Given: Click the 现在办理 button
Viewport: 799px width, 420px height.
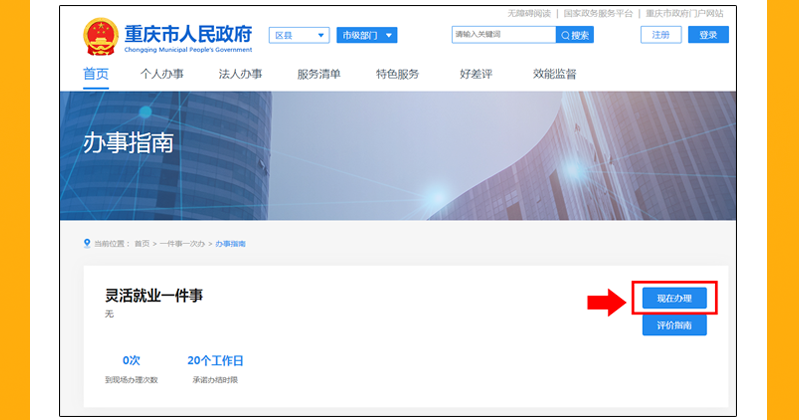Looking at the screenshot, I should click(x=674, y=298).
